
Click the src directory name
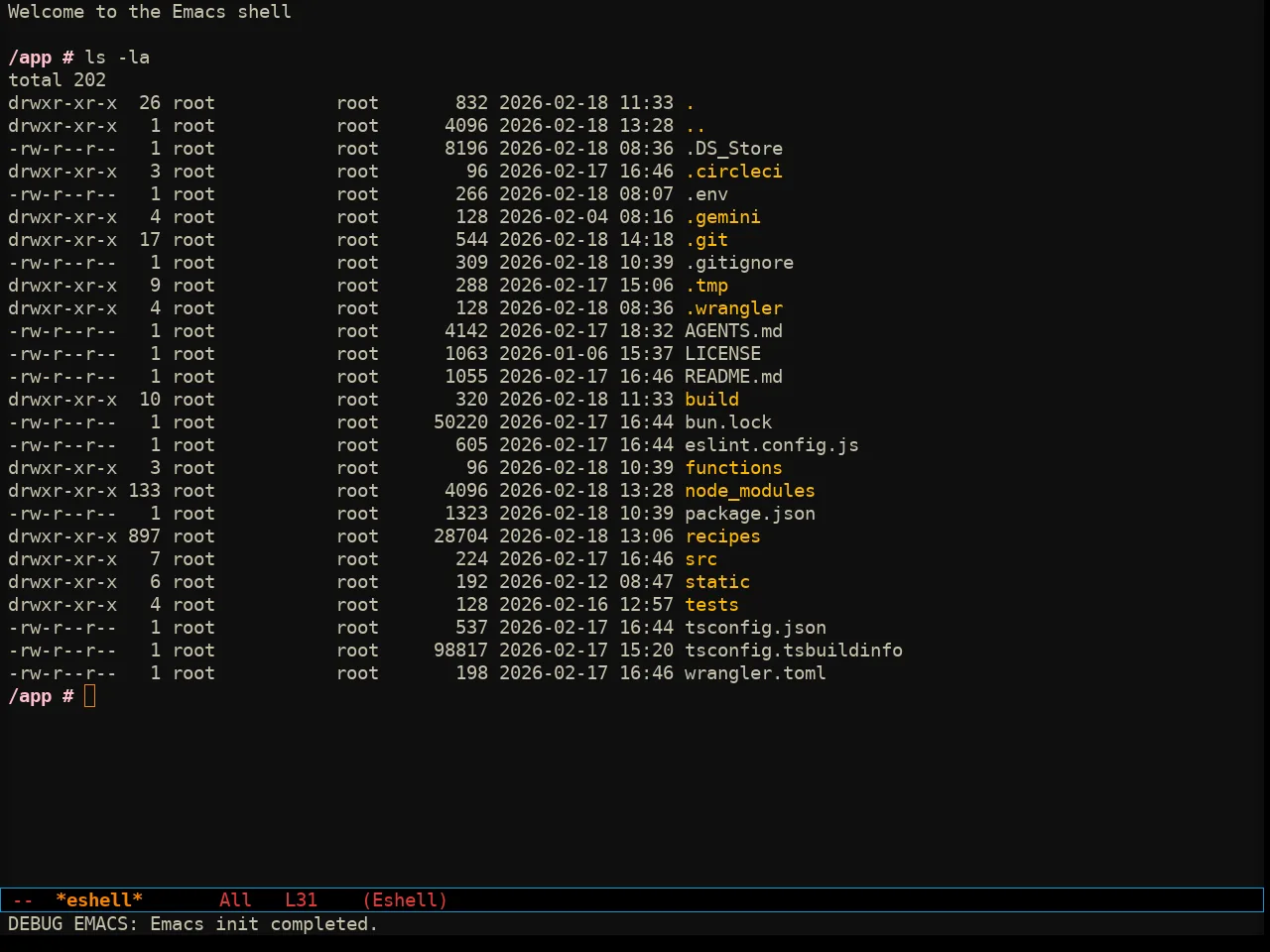click(701, 559)
